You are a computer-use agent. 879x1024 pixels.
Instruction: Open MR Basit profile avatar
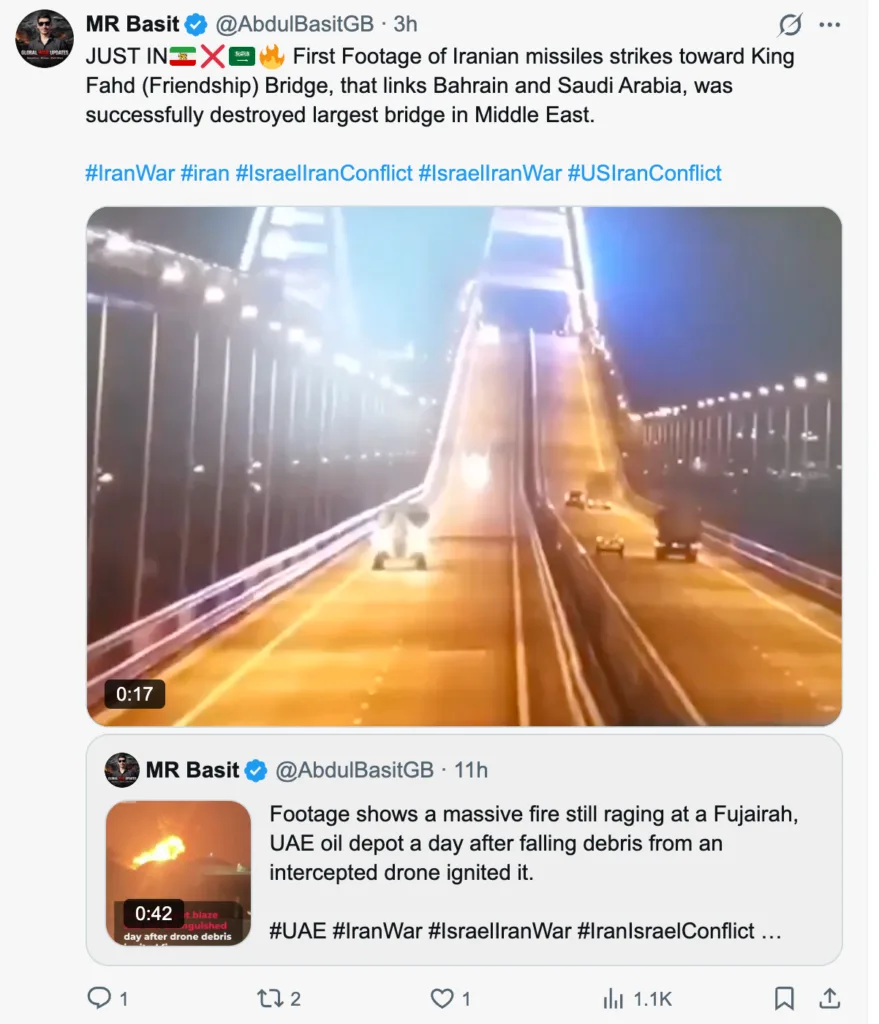[44, 39]
